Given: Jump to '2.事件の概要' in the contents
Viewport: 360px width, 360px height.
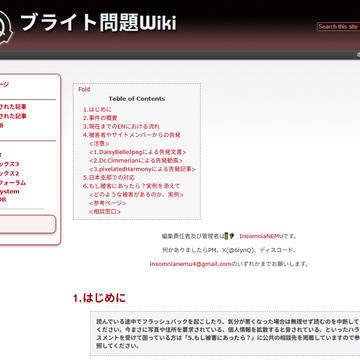Looking at the screenshot, I should (100, 118).
